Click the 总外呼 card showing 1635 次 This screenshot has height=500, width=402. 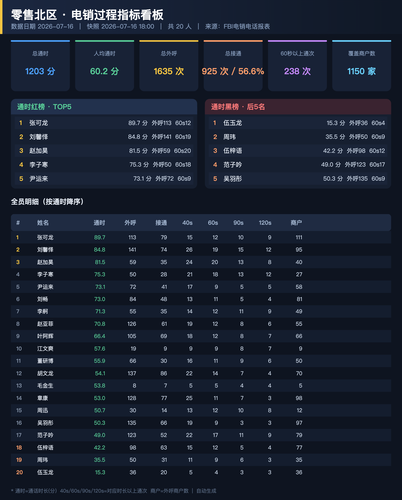(x=169, y=66)
